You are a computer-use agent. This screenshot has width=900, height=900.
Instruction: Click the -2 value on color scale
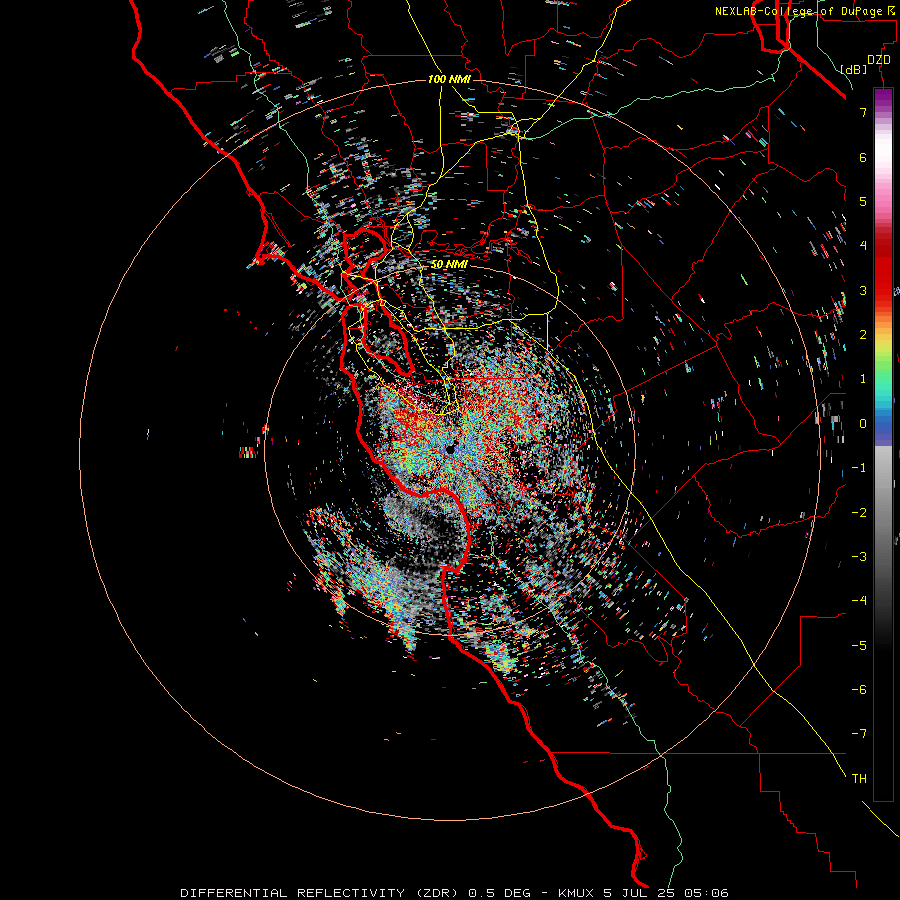(859, 513)
